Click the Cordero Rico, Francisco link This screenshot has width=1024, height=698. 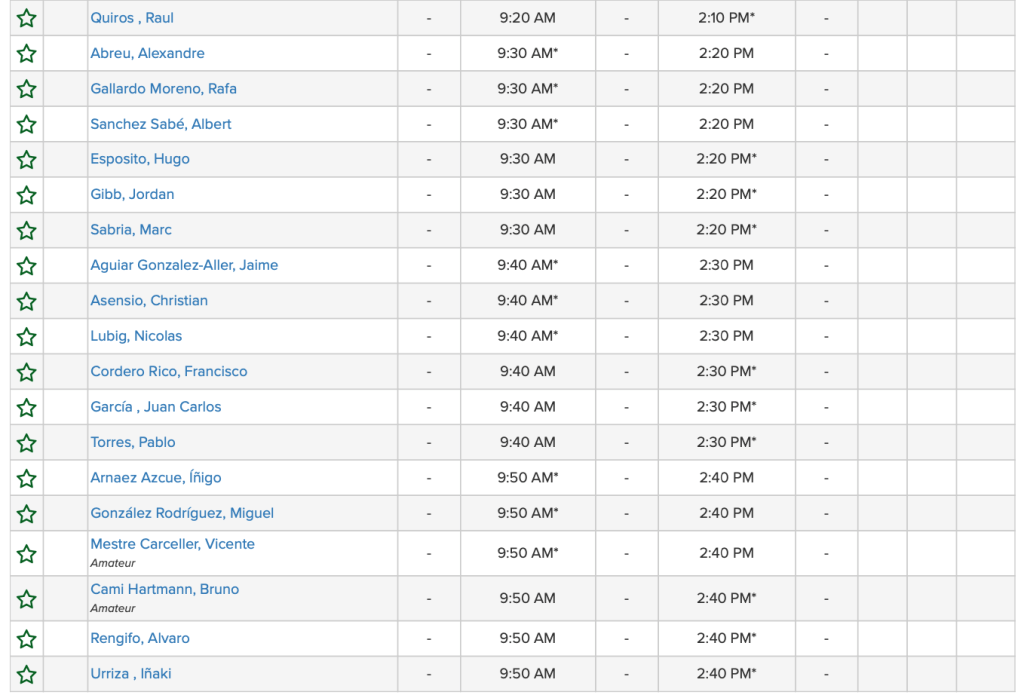click(x=168, y=371)
